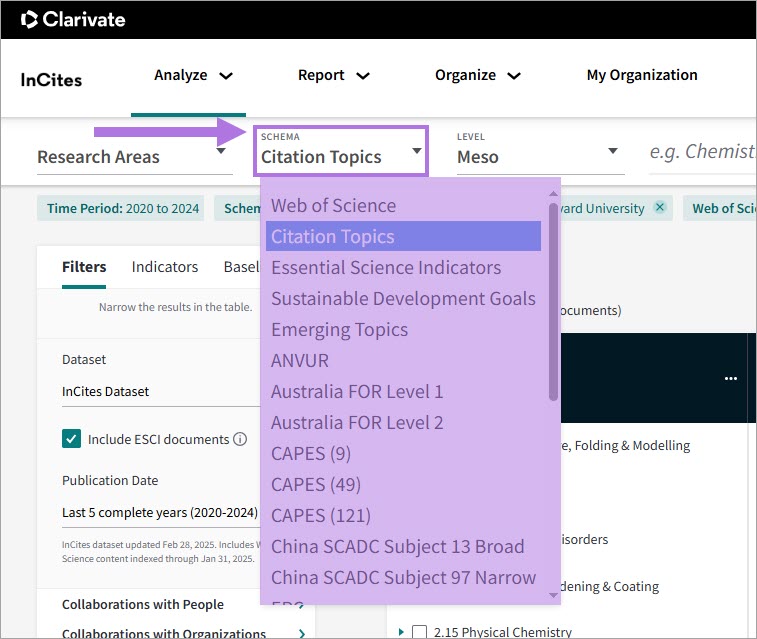Choose China SCADC Subject 97 Narrow

click(x=403, y=577)
